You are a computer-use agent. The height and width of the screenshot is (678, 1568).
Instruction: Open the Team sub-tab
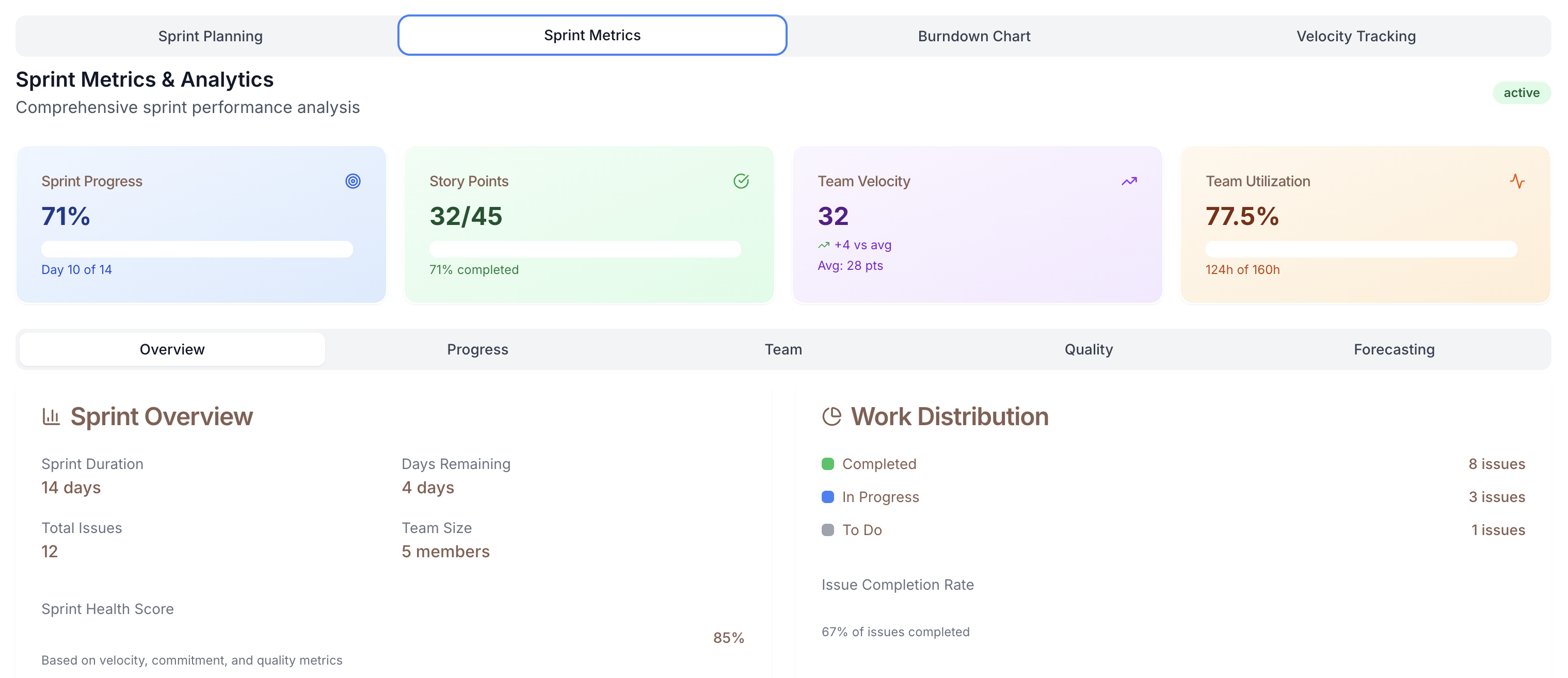[x=783, y=349]
